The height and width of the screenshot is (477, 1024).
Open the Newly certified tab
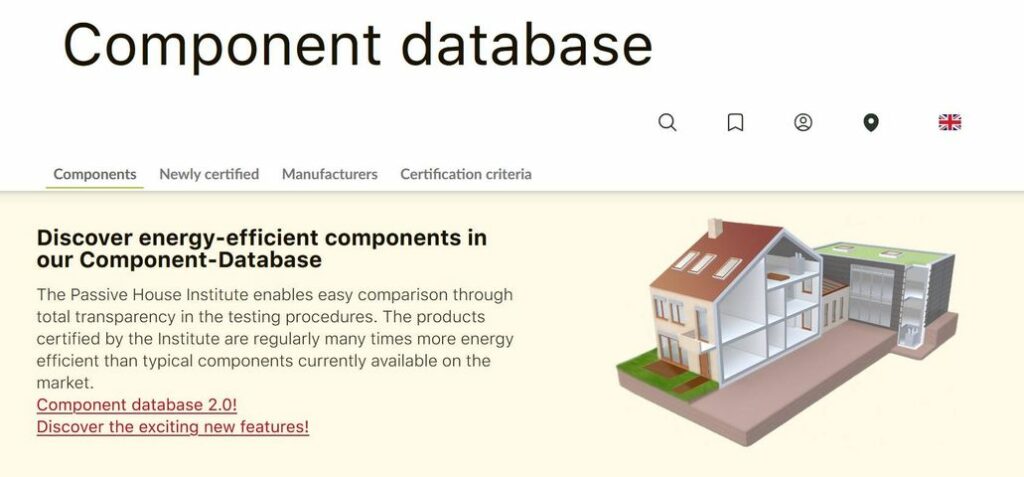[x=209, y=174]
